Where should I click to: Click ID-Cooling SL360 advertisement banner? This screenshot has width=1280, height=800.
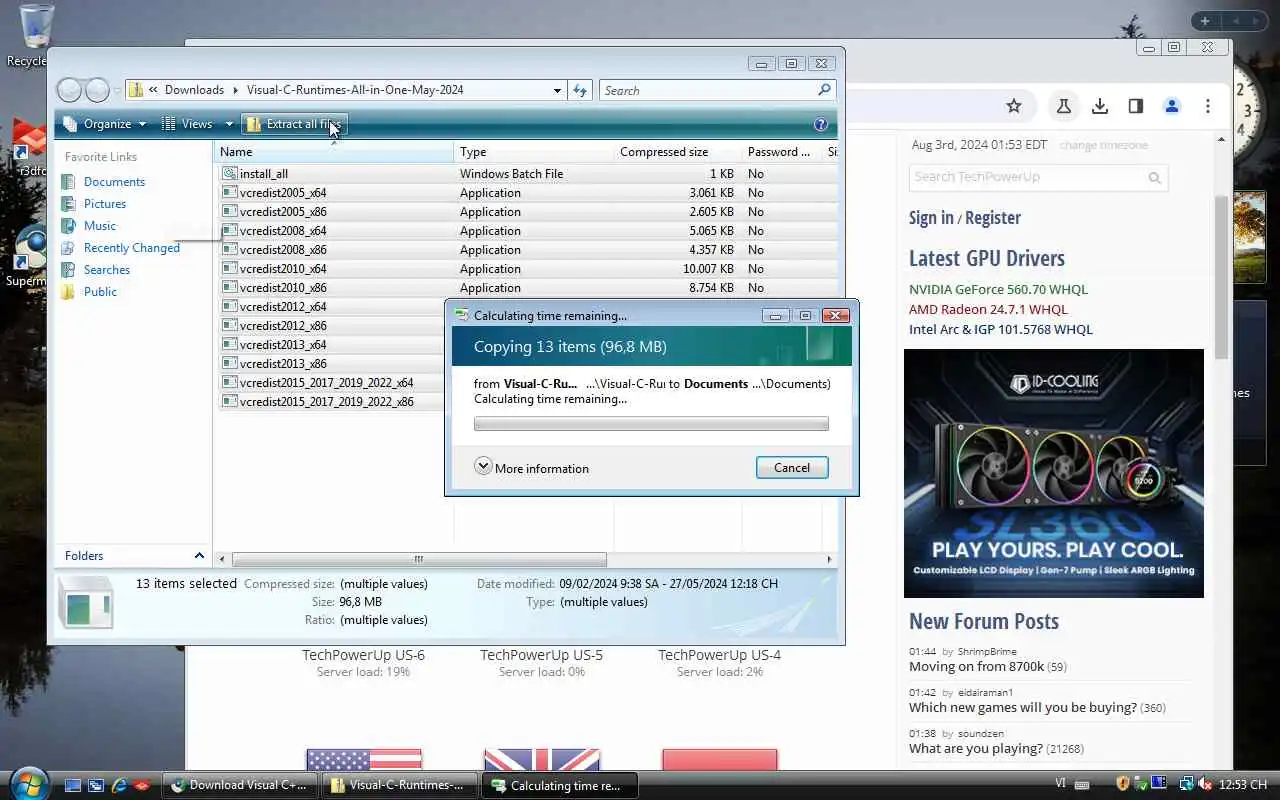[x=1054, y=473]
